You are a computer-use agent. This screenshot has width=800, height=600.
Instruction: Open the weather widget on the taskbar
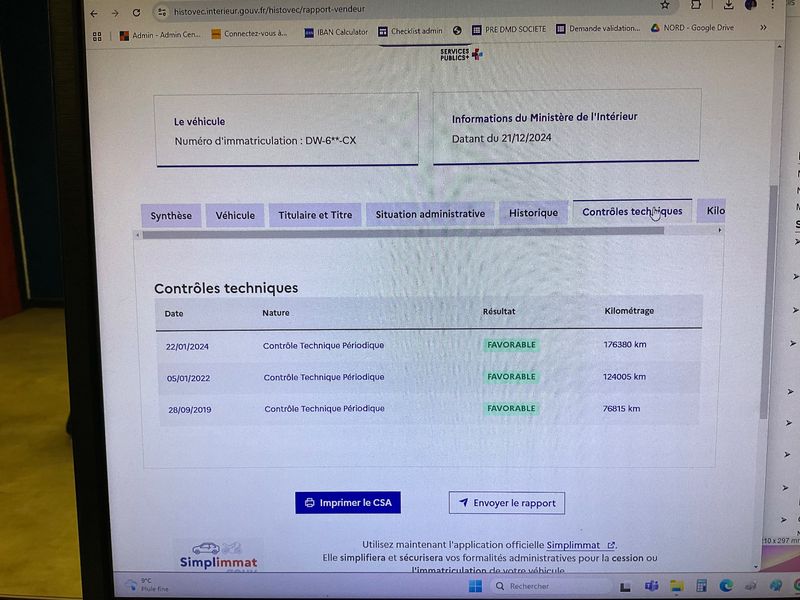tap(147, 585)
